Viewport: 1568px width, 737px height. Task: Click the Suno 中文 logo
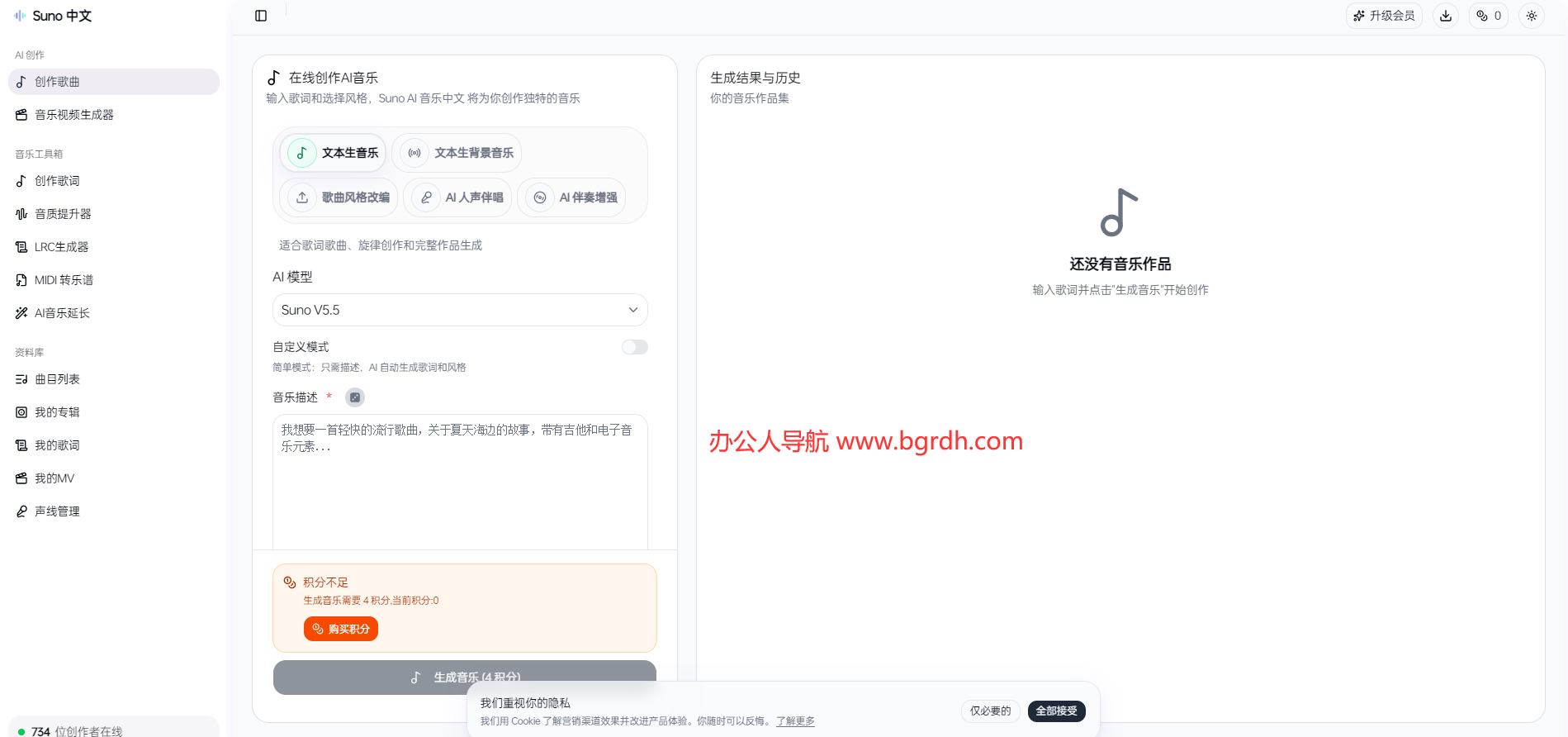[53, 16]
